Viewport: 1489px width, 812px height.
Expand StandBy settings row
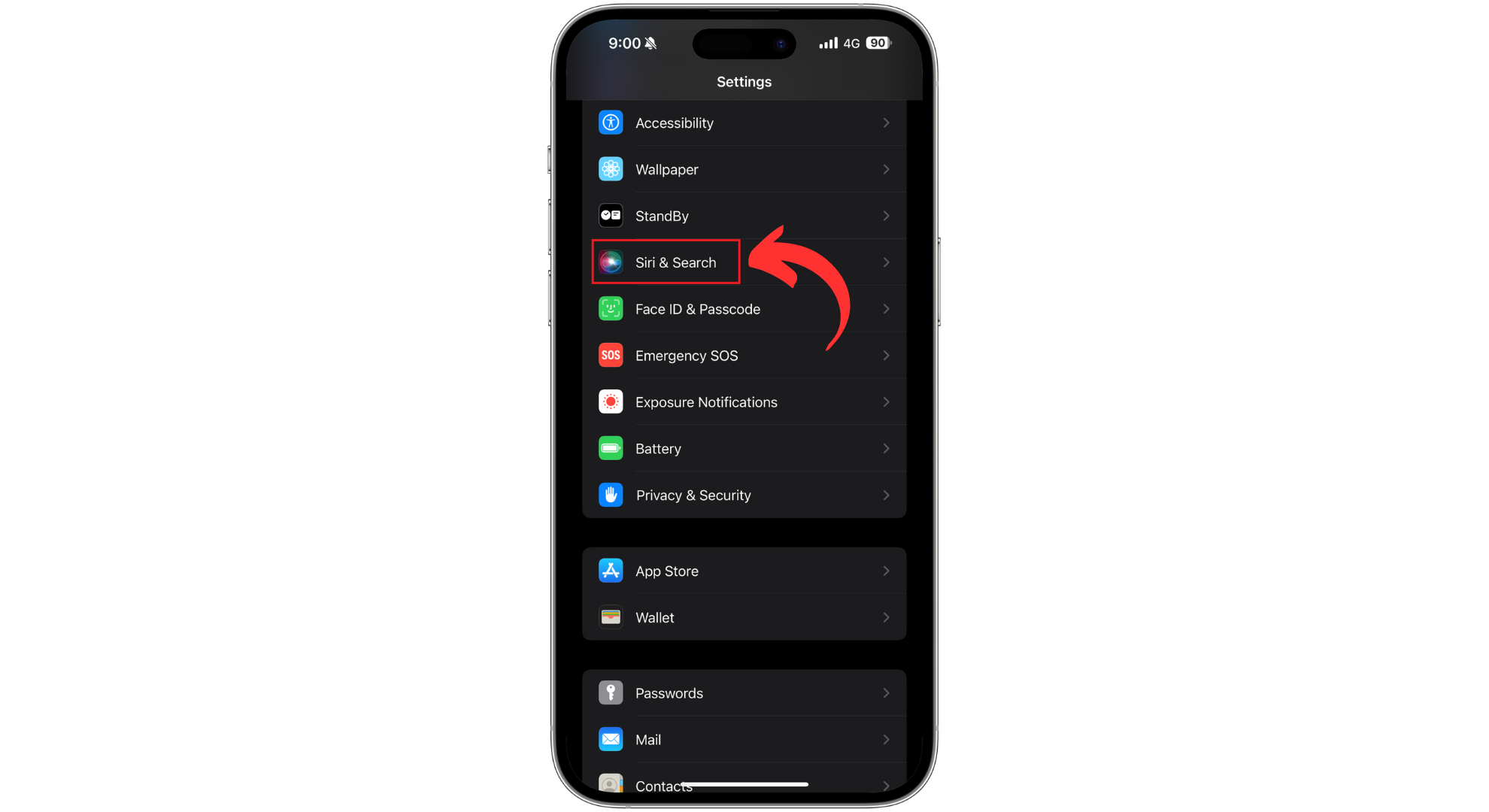(744, 216)
